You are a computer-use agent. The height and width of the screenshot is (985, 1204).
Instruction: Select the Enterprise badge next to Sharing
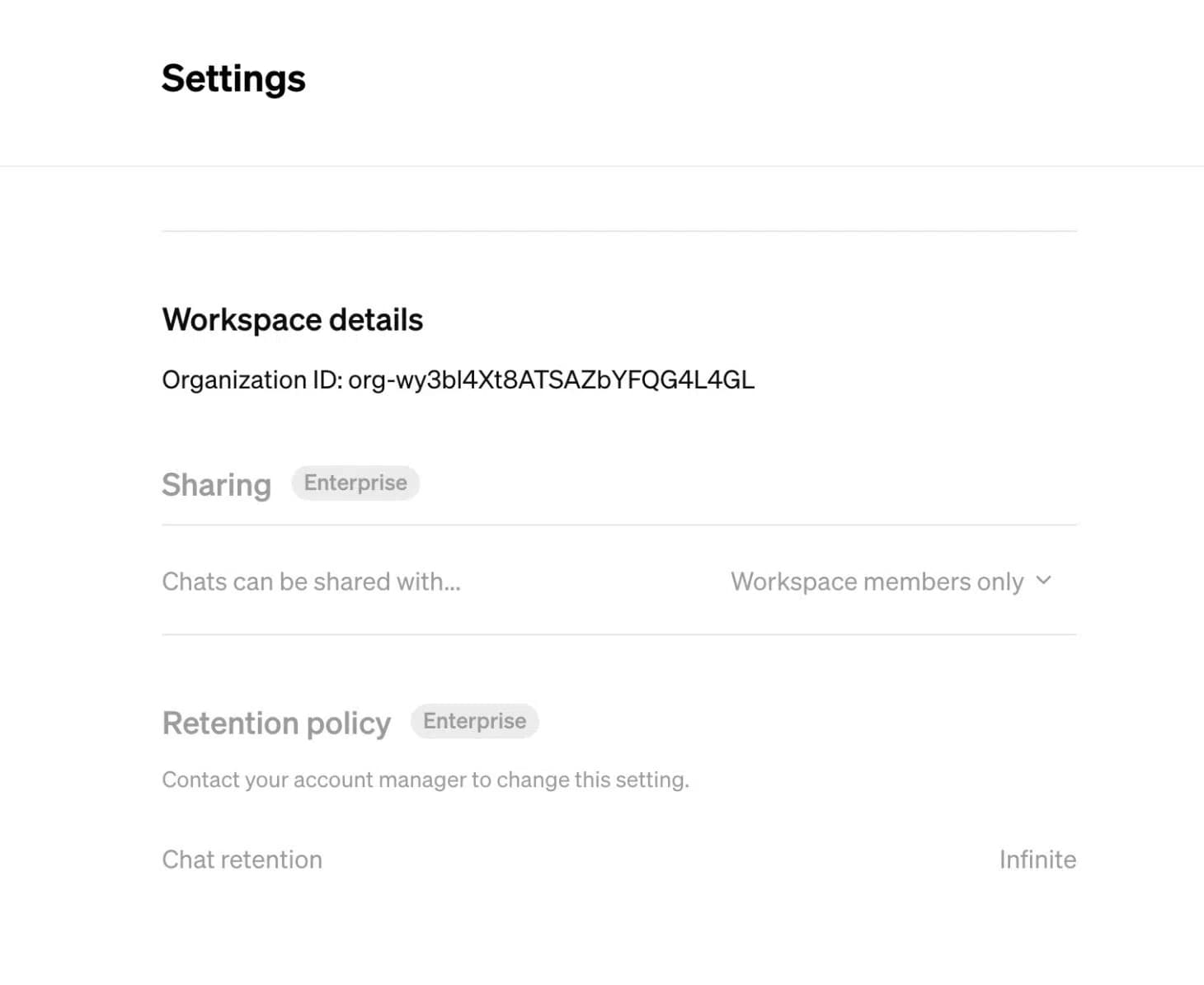coord(355,483)
